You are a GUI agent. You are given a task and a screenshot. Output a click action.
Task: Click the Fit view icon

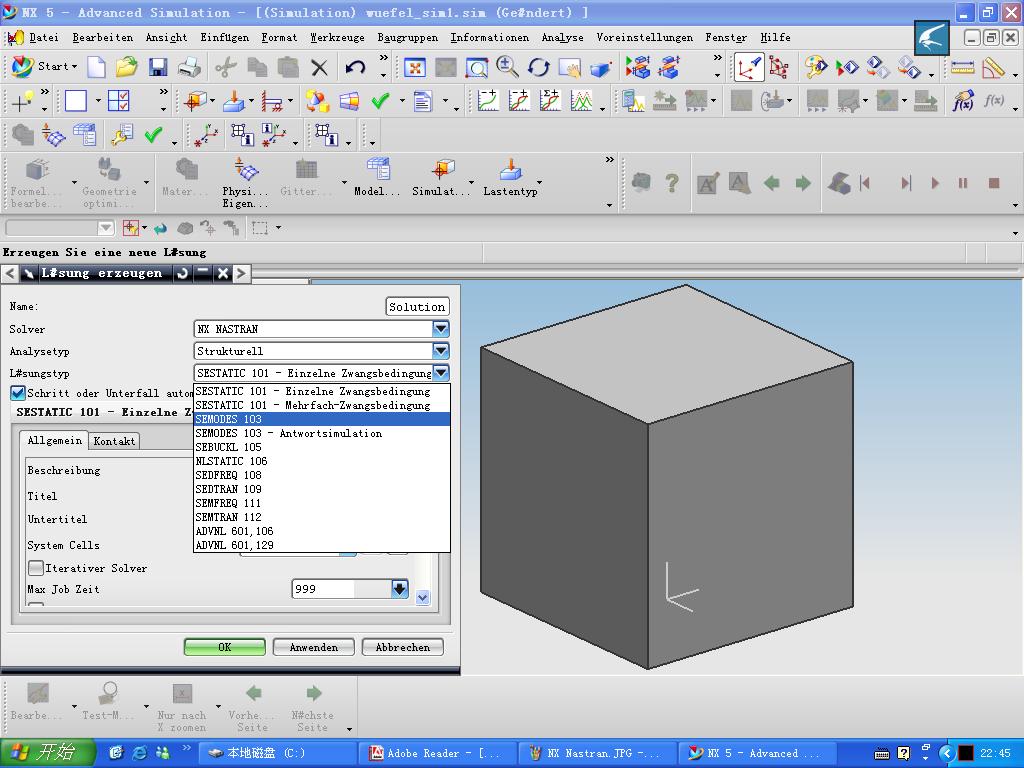pyautogui.click(x=415, y=67)
